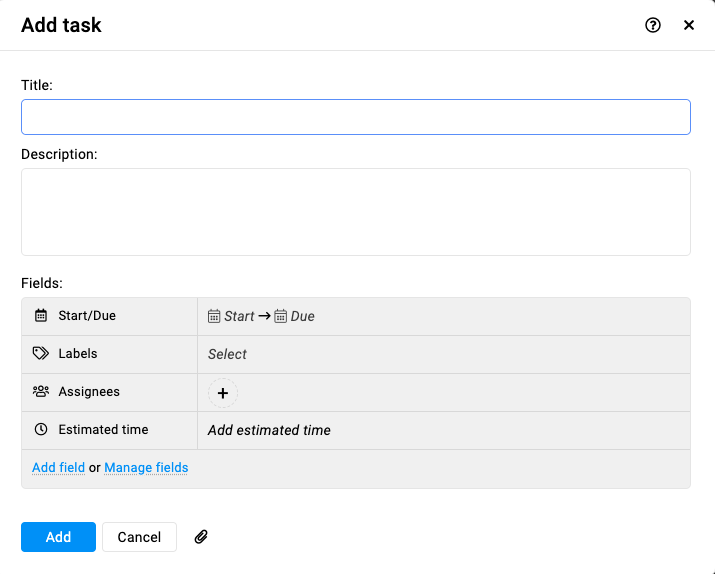Open the Labels Select dropdown
Image resolution: width=715 pixels, height=574 pixels.
click(227, 354)
